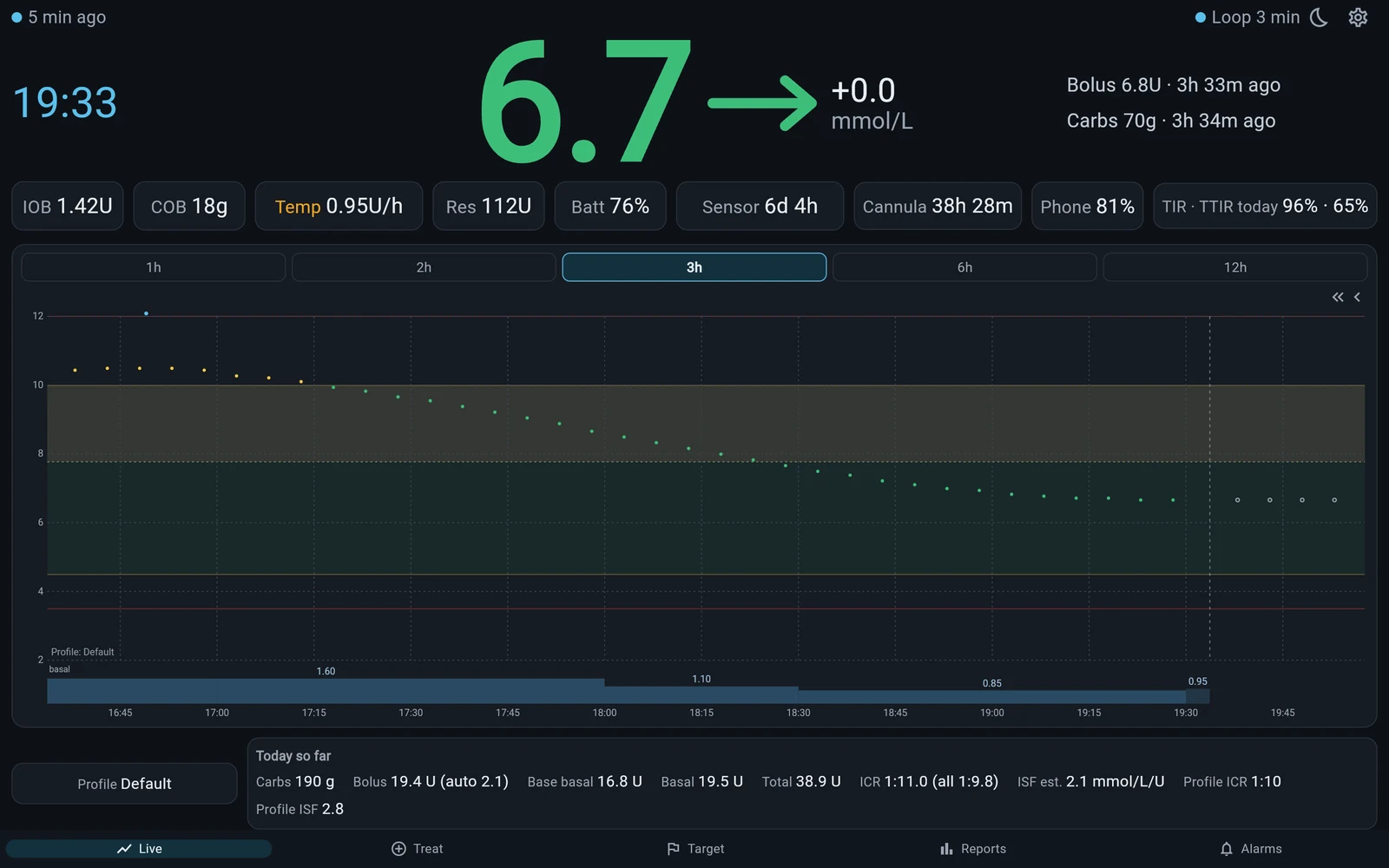Viewport: 1389px width, 868px height.
Task: Click the blue dot beside '5 min ago'
Action: pos(16,17)
